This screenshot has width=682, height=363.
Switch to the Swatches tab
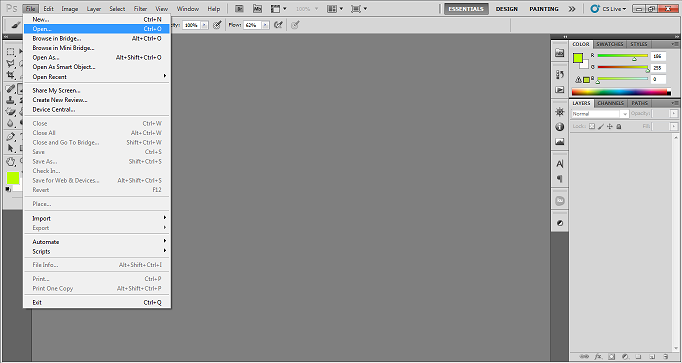tap(609, 44)
